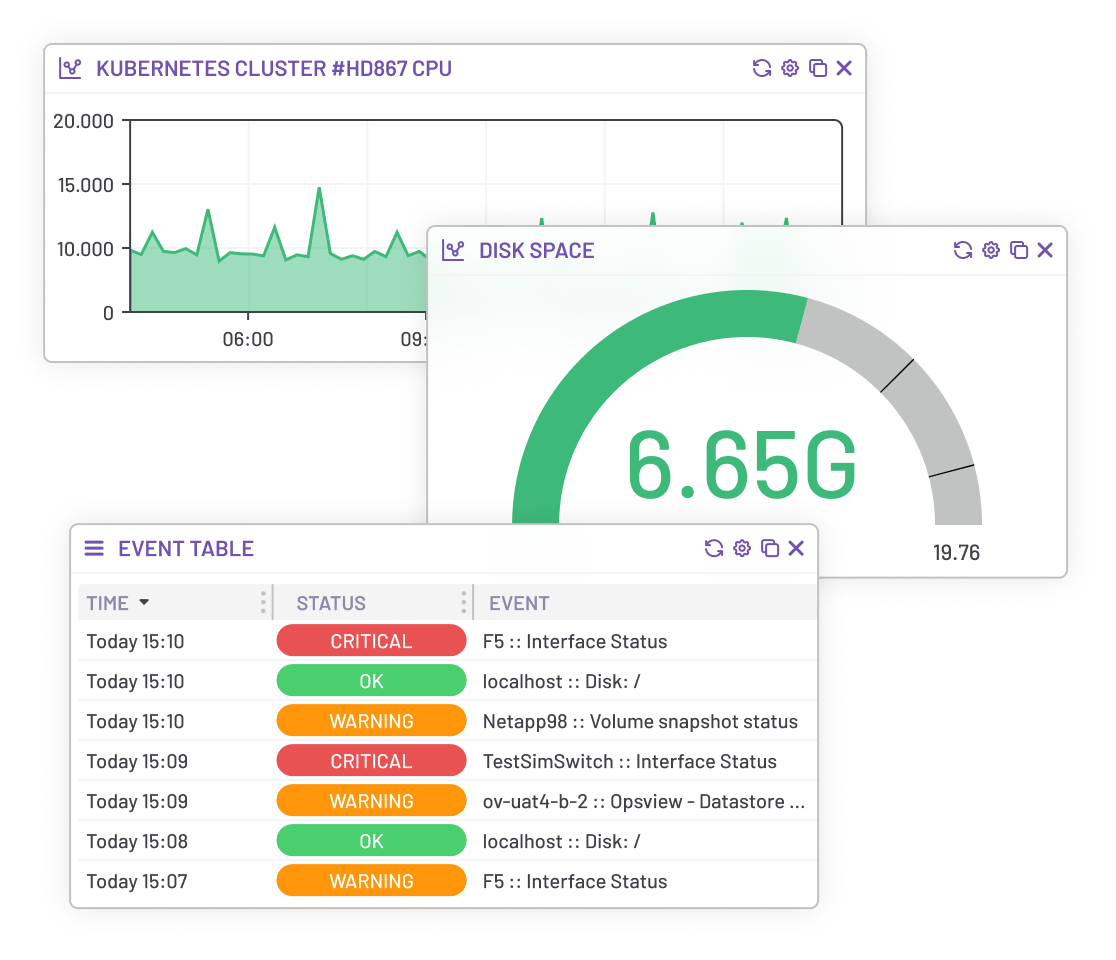The height and width of the screenshot is (960, 1116).
Task: Click the STATUS column header
Action: point(331,603)
